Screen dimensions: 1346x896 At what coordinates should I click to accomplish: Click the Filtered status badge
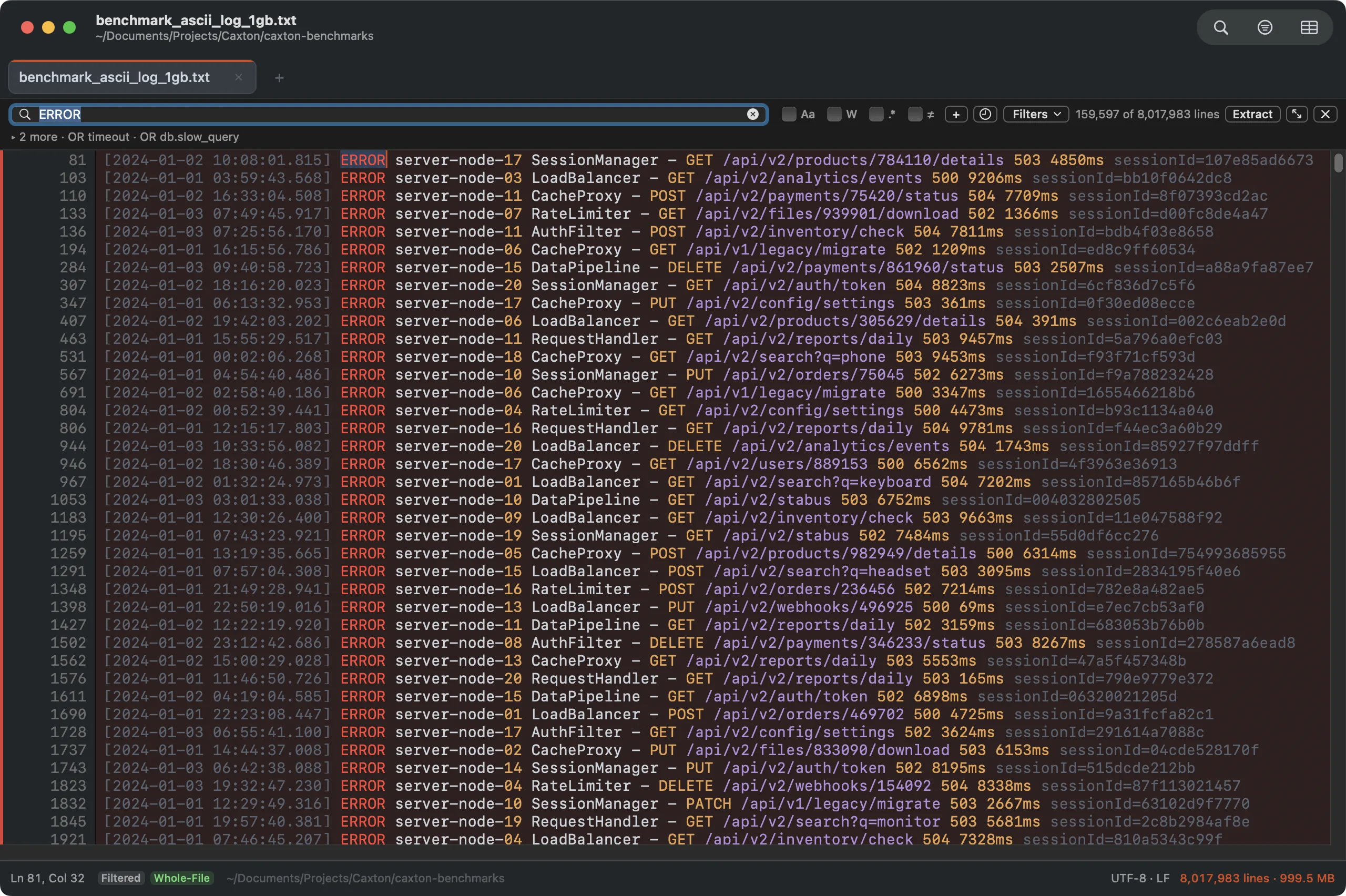(120, 878)
